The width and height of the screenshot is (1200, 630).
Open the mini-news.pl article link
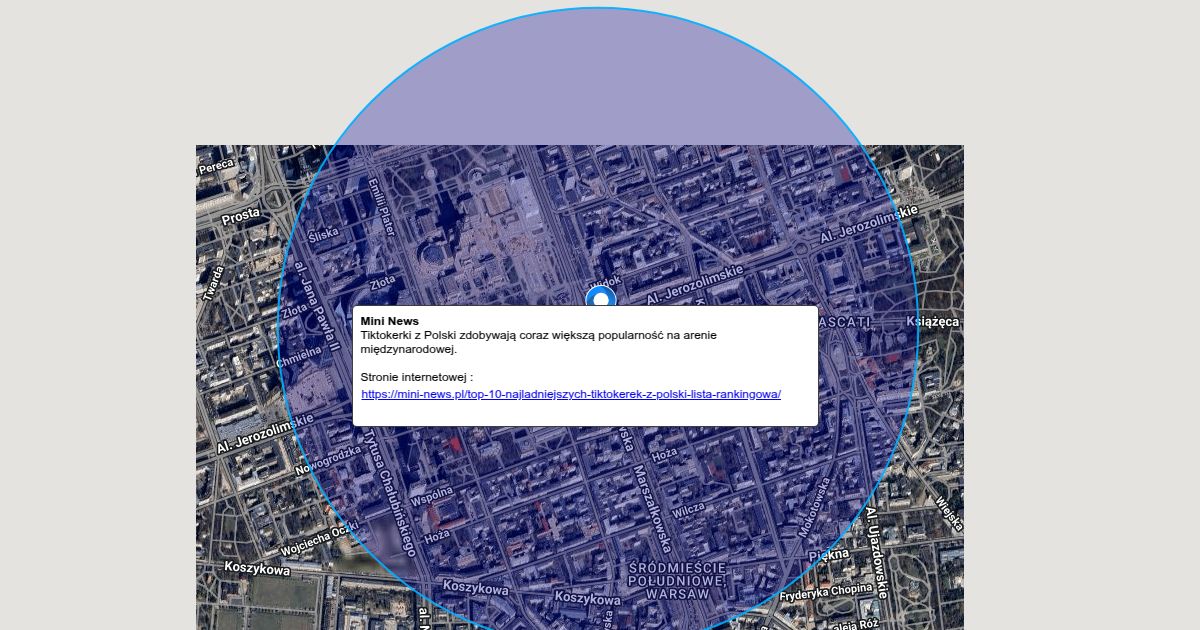click(x=570, y=394)
